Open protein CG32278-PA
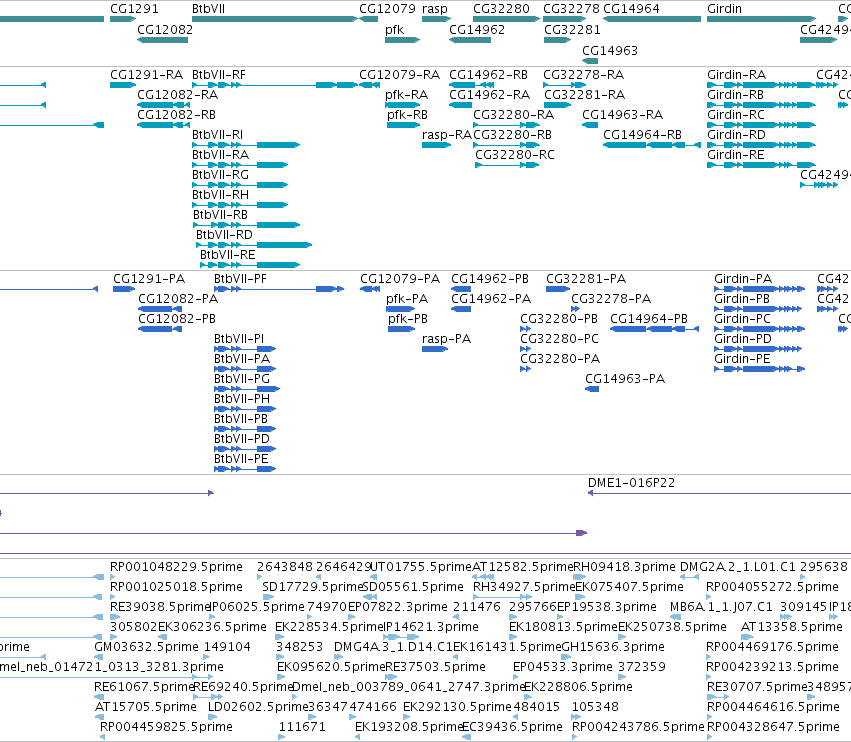The width and height of the screenshot is (851, 742). pyautogui.click(x=611, y=299)
